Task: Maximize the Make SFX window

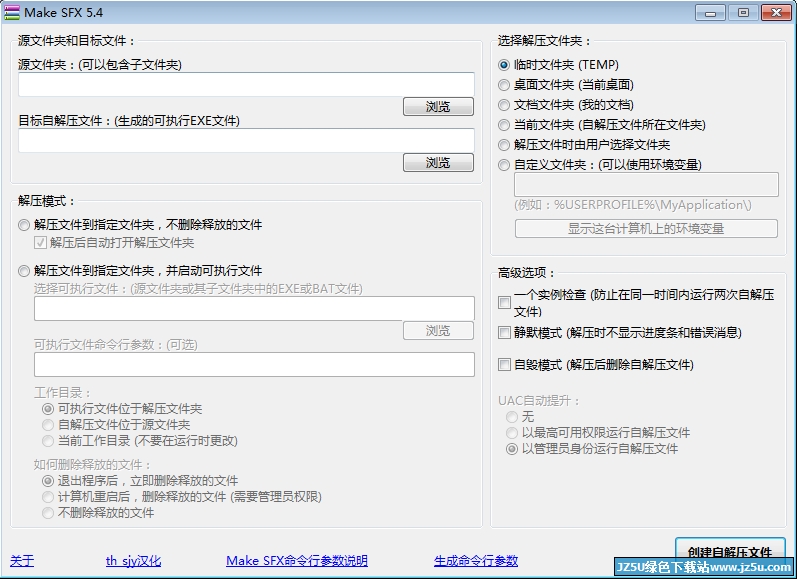Action: point(743,13)
